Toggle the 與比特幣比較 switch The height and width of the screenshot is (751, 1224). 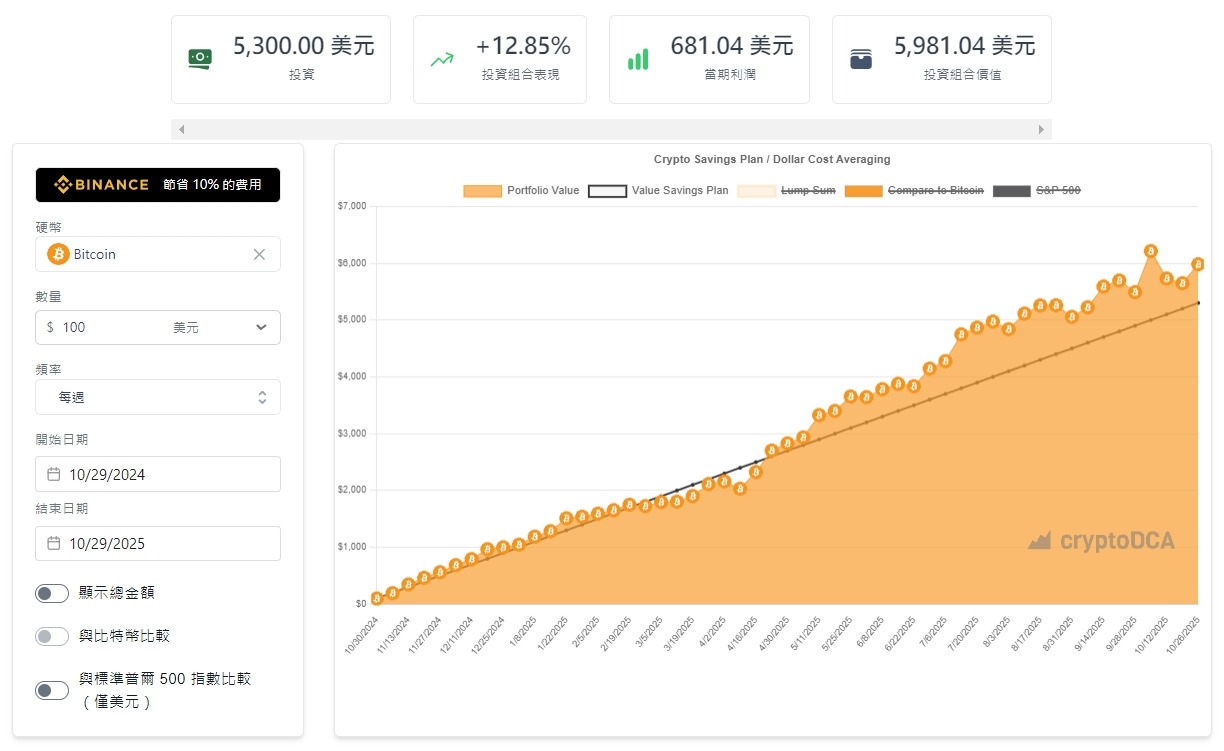point(52,636)
